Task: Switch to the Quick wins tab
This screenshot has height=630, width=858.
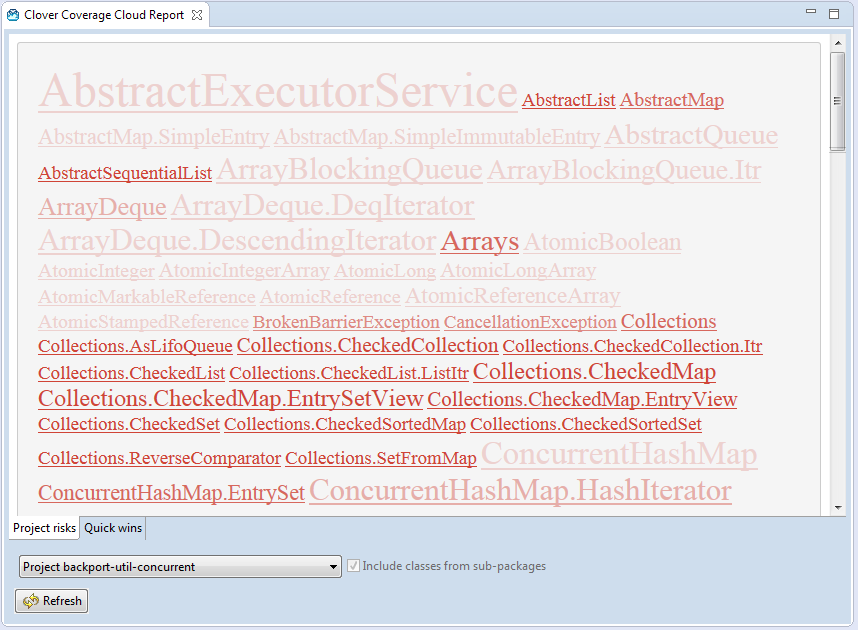Action: click(x=113, y=528)
